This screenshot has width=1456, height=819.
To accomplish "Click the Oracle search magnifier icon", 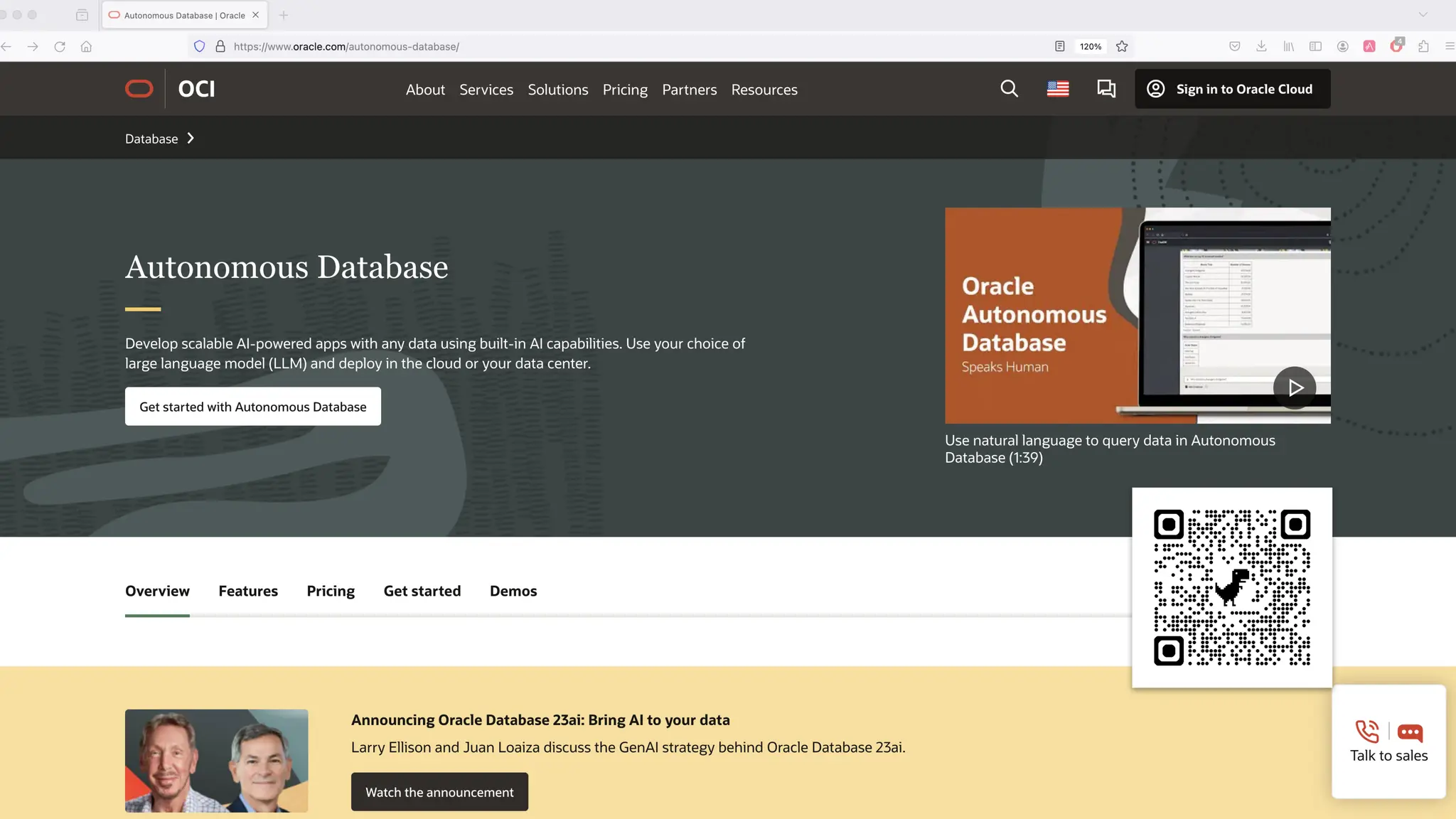I will click(1009, 89).
